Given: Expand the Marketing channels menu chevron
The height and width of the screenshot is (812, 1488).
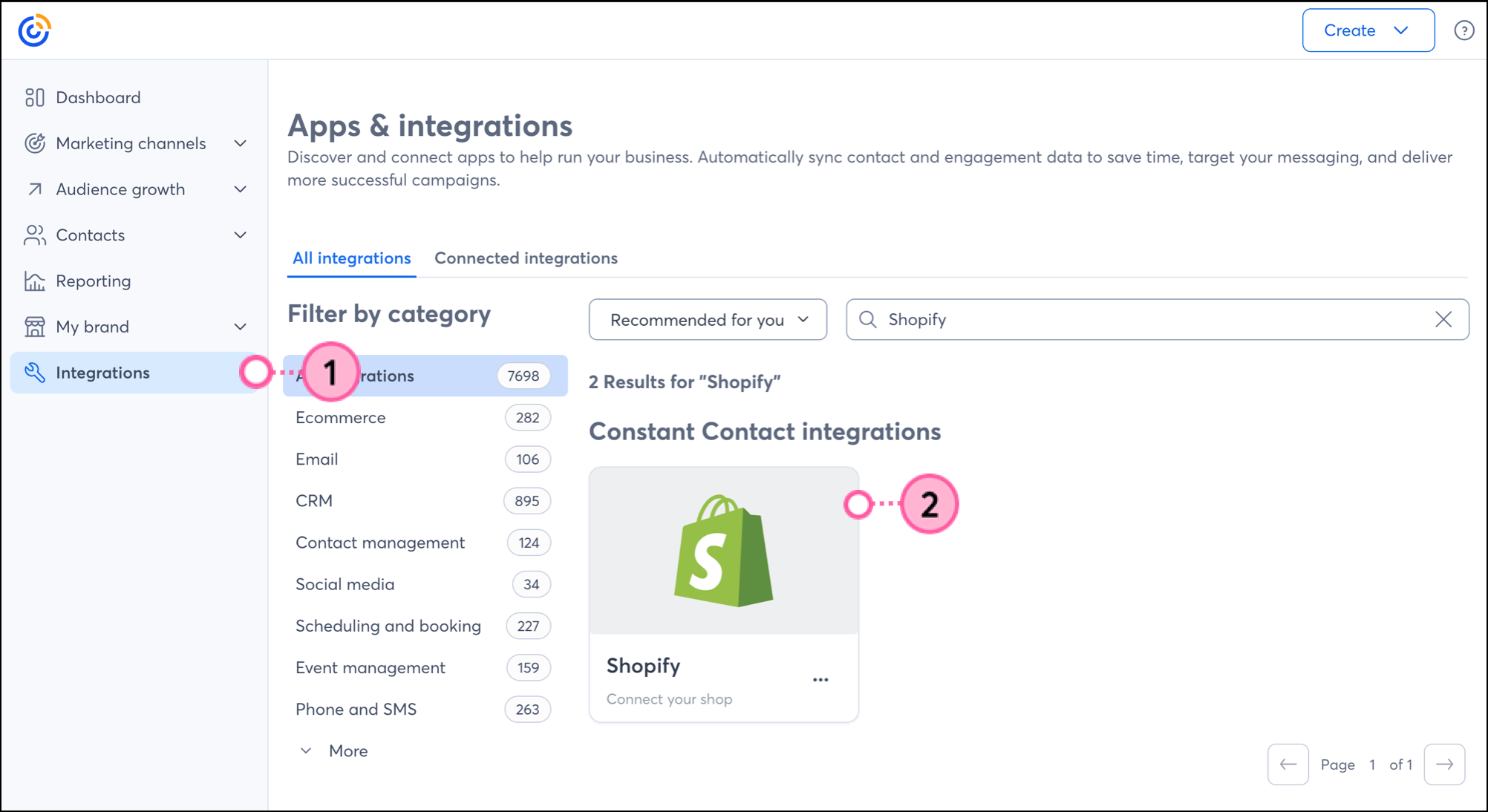Looking at the screenshot, I should point(240,143).
